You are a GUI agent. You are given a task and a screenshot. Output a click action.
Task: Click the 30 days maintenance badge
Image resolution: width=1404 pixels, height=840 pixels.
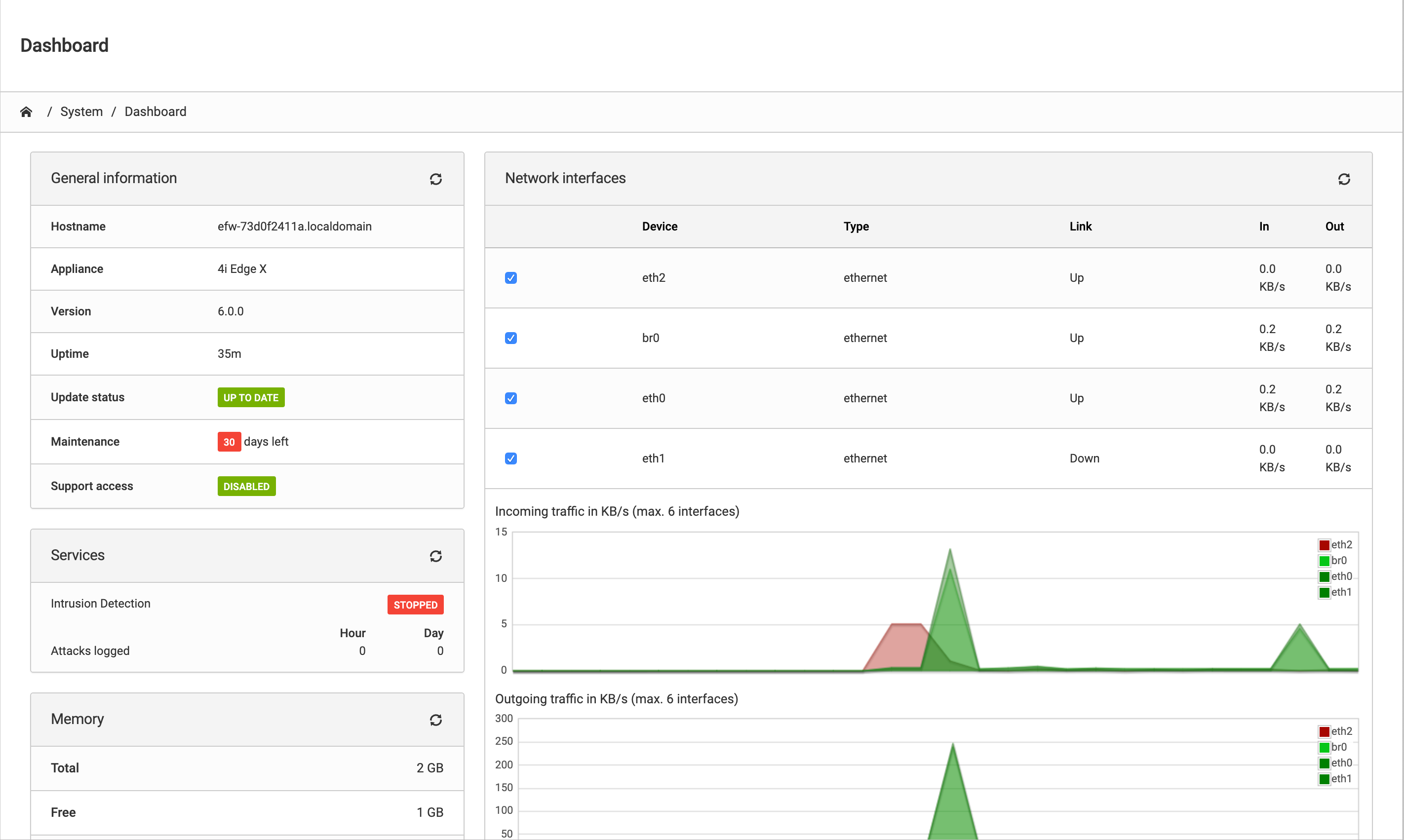229,442
